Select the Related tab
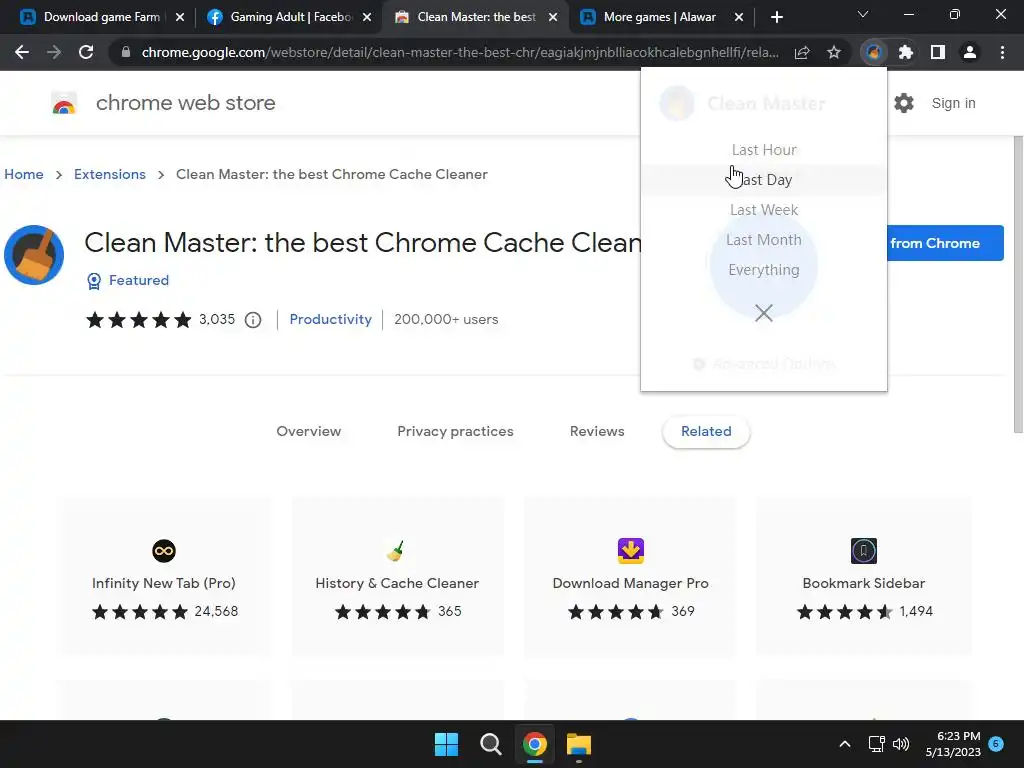Viewport: 1024px width, 768px height. (706, 432)
